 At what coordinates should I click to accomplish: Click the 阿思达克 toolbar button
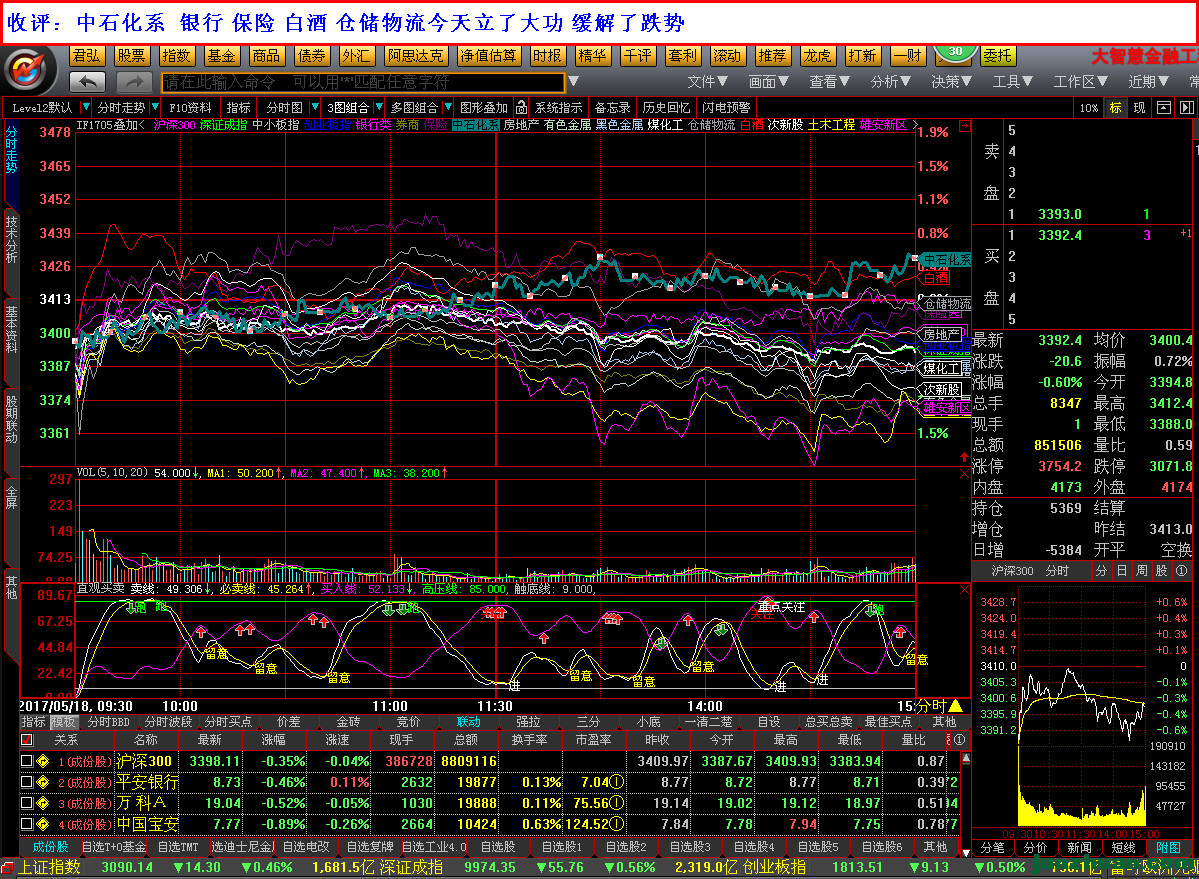tap(415, 56)
